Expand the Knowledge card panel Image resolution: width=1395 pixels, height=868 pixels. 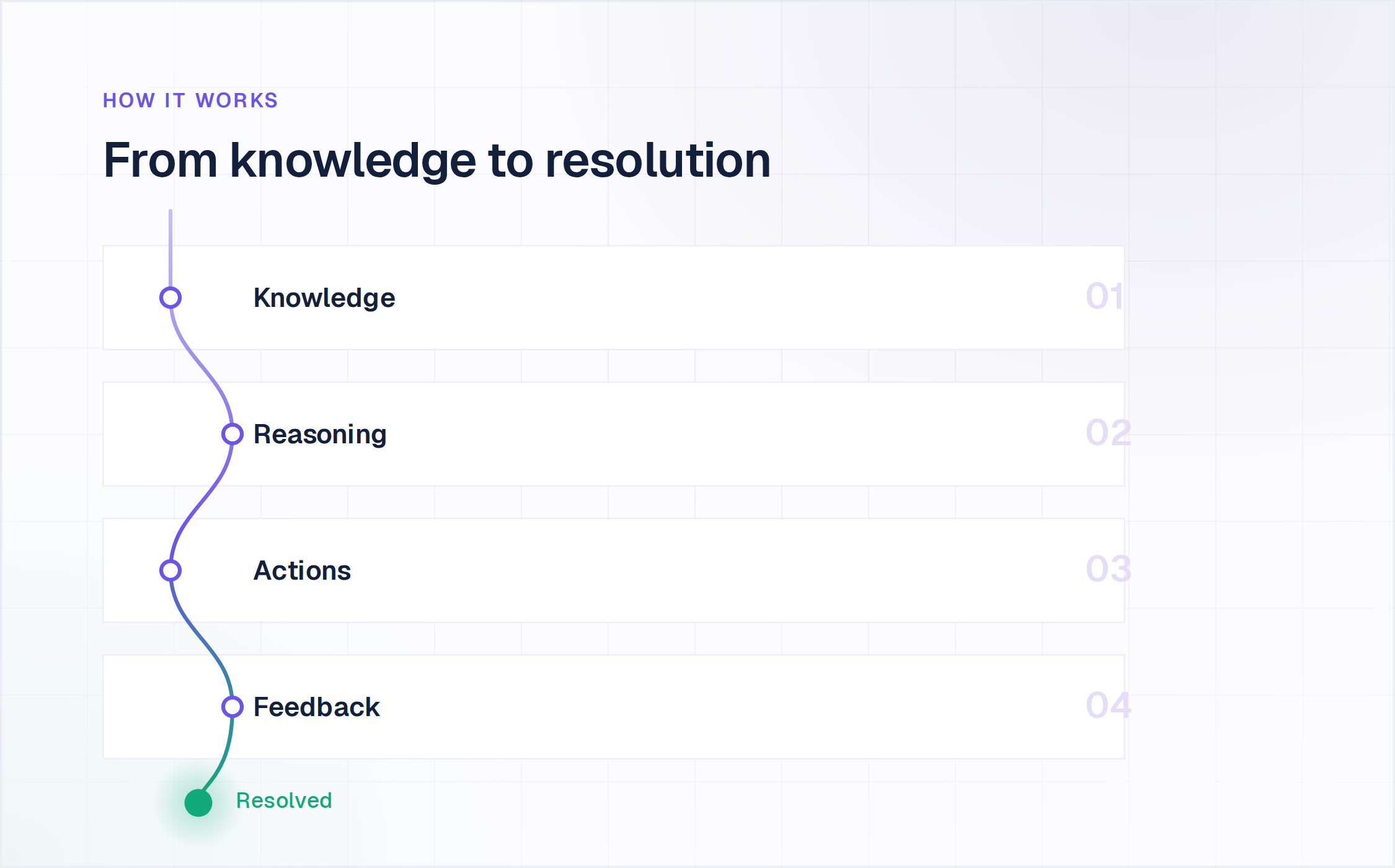point(614,298)
